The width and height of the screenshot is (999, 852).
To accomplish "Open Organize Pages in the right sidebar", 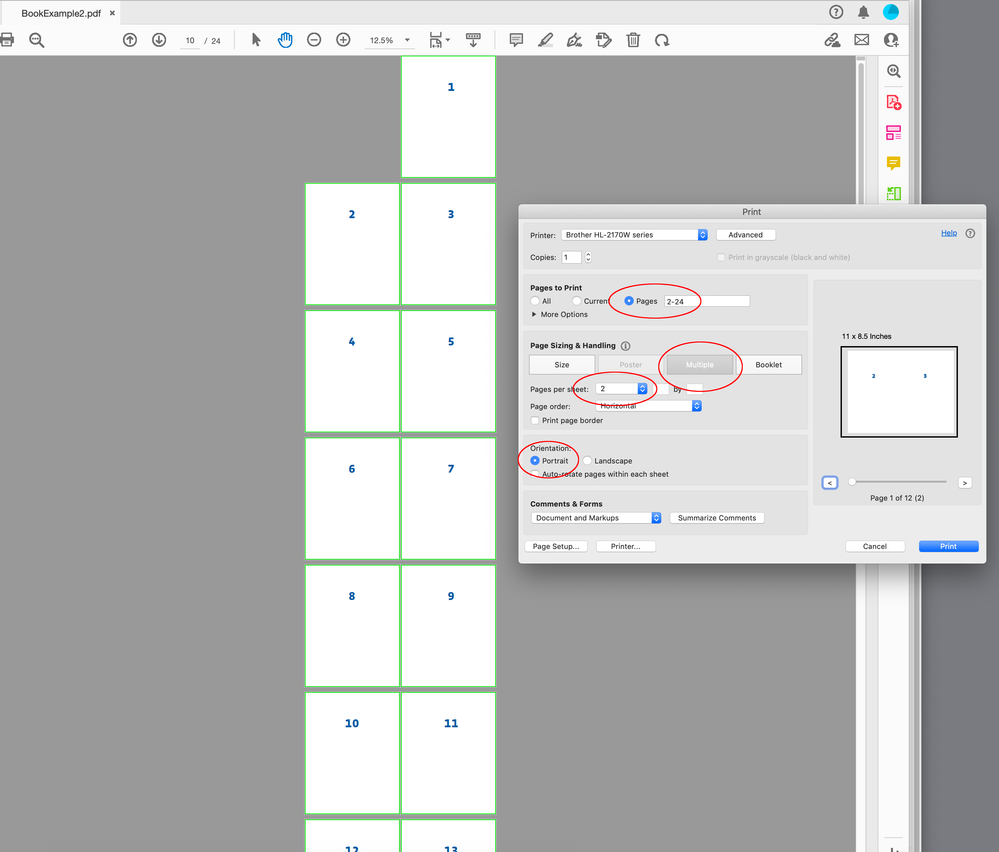I will coord(893,132).
